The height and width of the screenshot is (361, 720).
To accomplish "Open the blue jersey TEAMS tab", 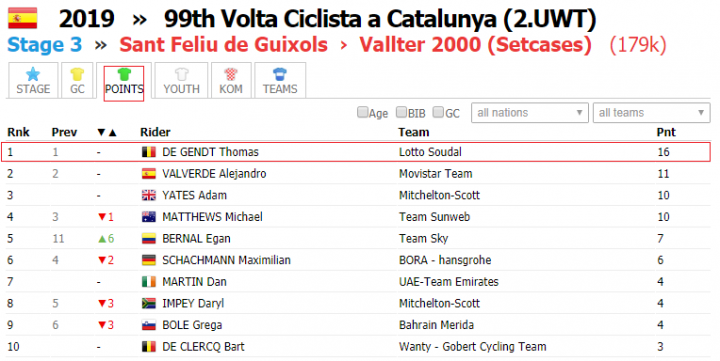I will (280, 81).
